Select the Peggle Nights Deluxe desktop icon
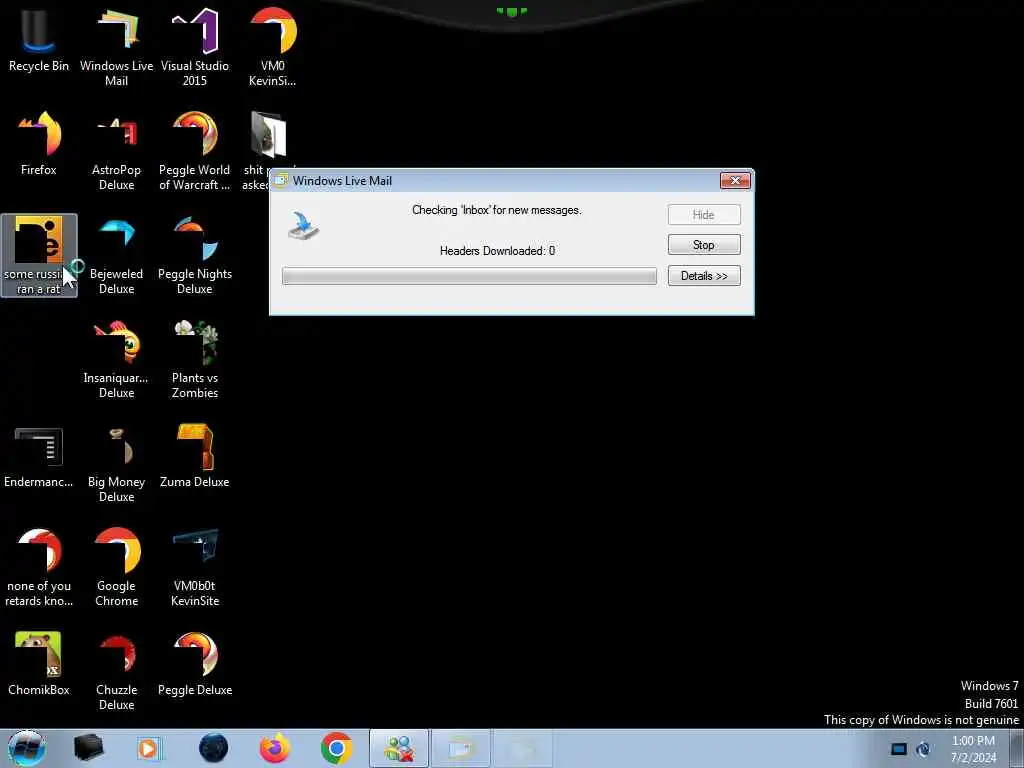The image size is (1024, 768). [195, 256]
